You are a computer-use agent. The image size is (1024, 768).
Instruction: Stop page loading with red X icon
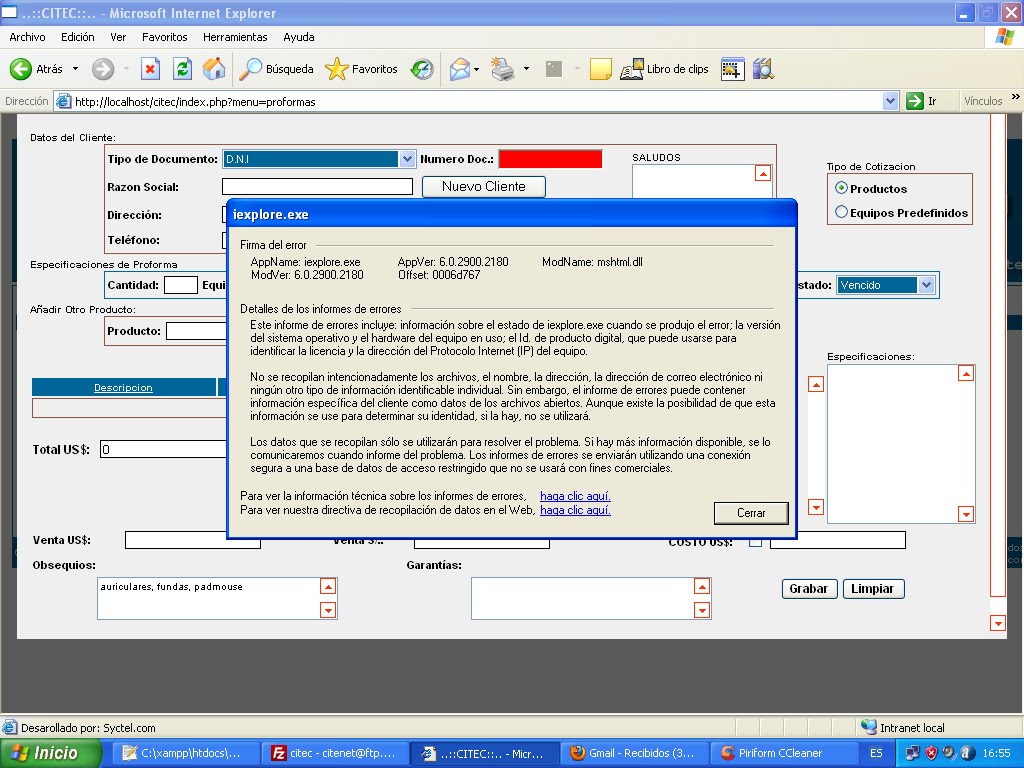tap(150, 69)
